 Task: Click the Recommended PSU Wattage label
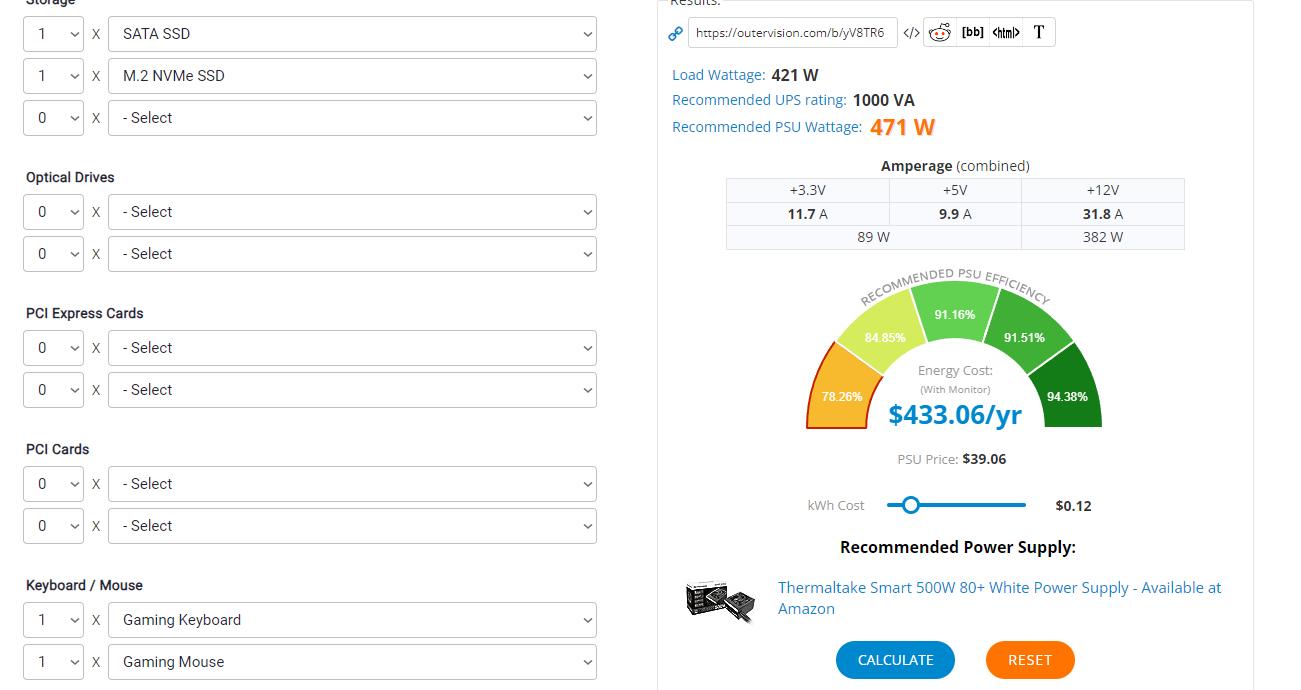pos(767,127)
